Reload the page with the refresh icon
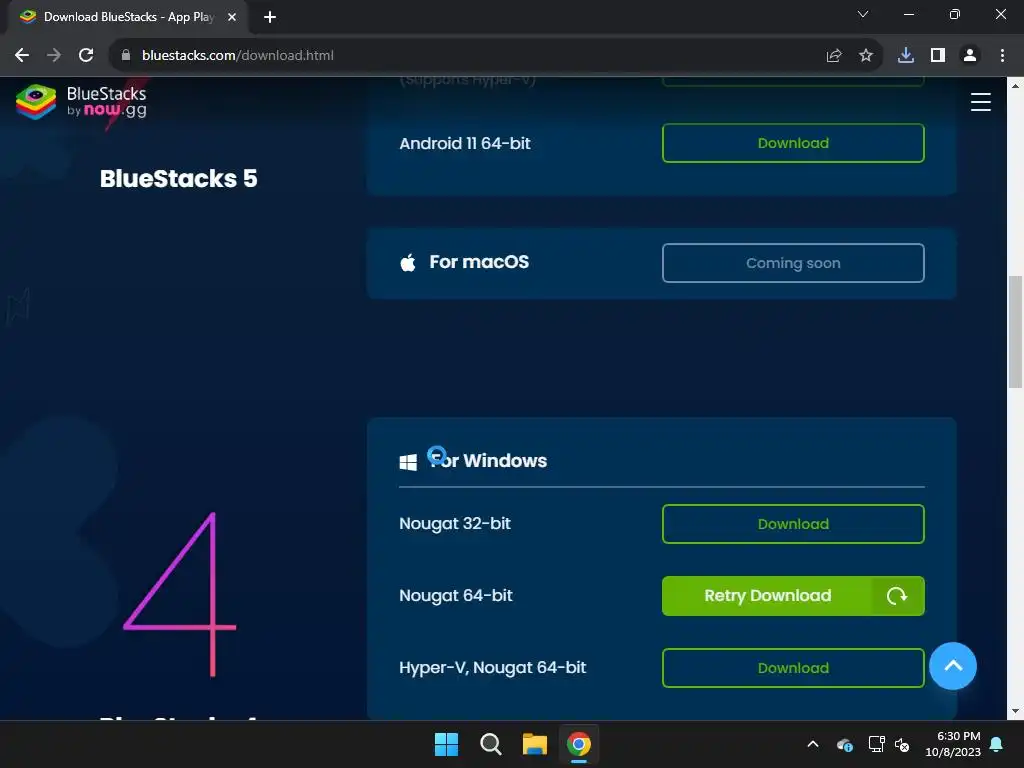 click(x=86, y=56)
